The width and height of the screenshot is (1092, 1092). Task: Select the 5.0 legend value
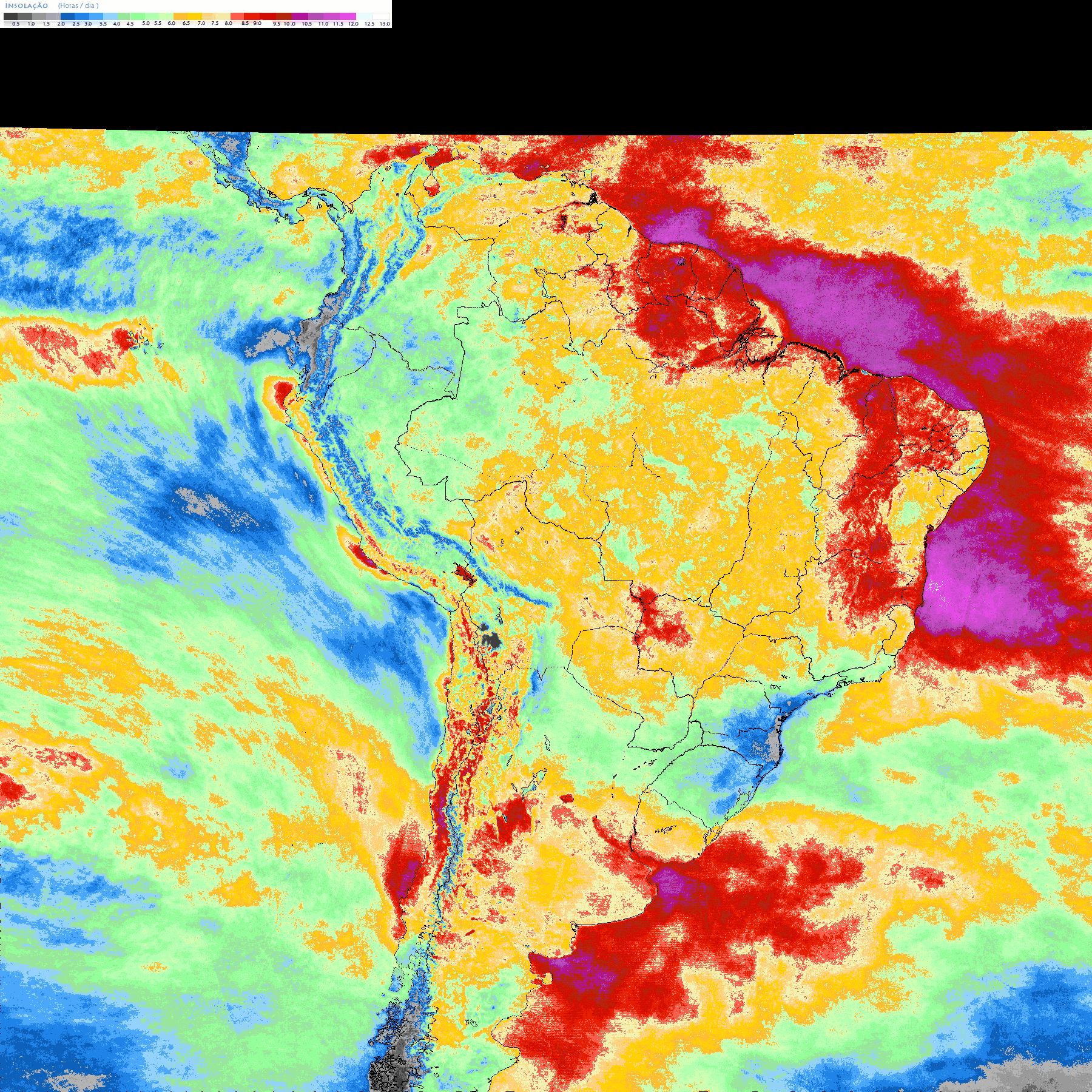coord(146,23)
